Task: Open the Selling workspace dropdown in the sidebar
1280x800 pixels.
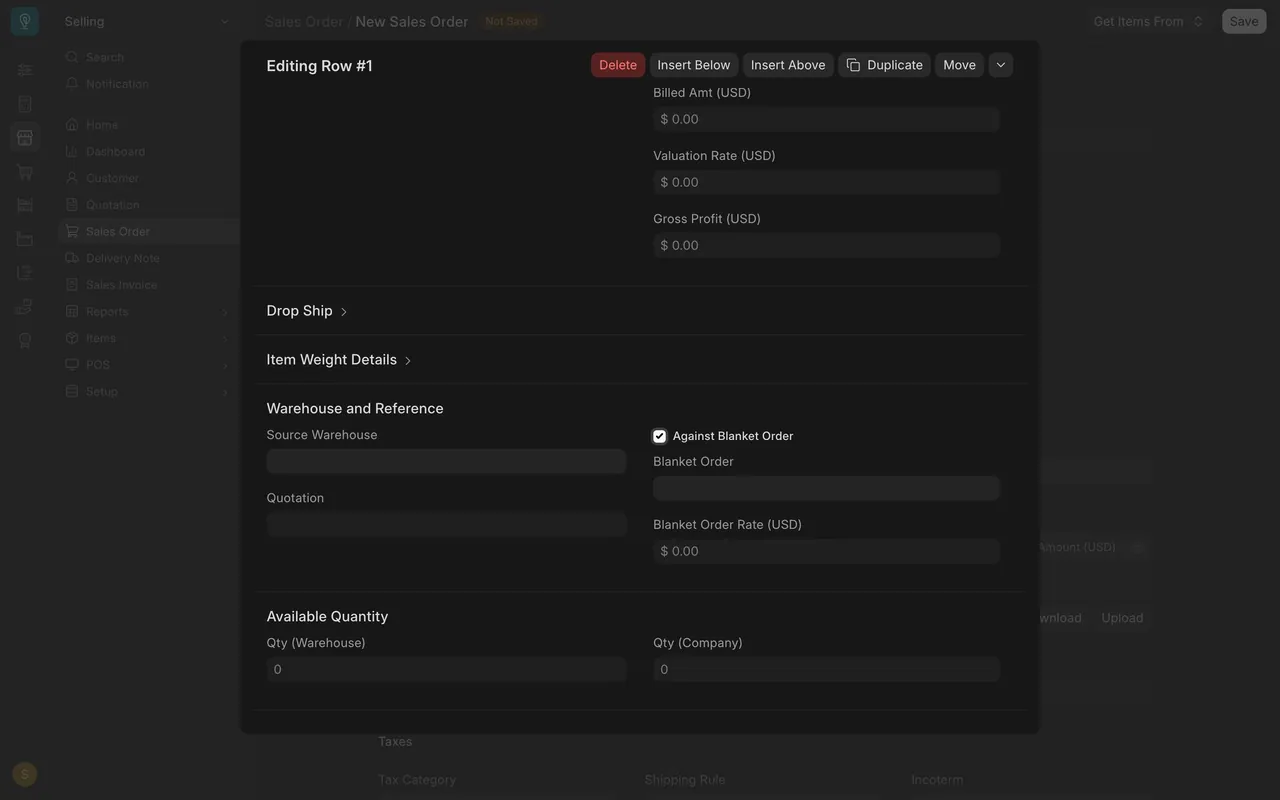Action: coord(147,21)
